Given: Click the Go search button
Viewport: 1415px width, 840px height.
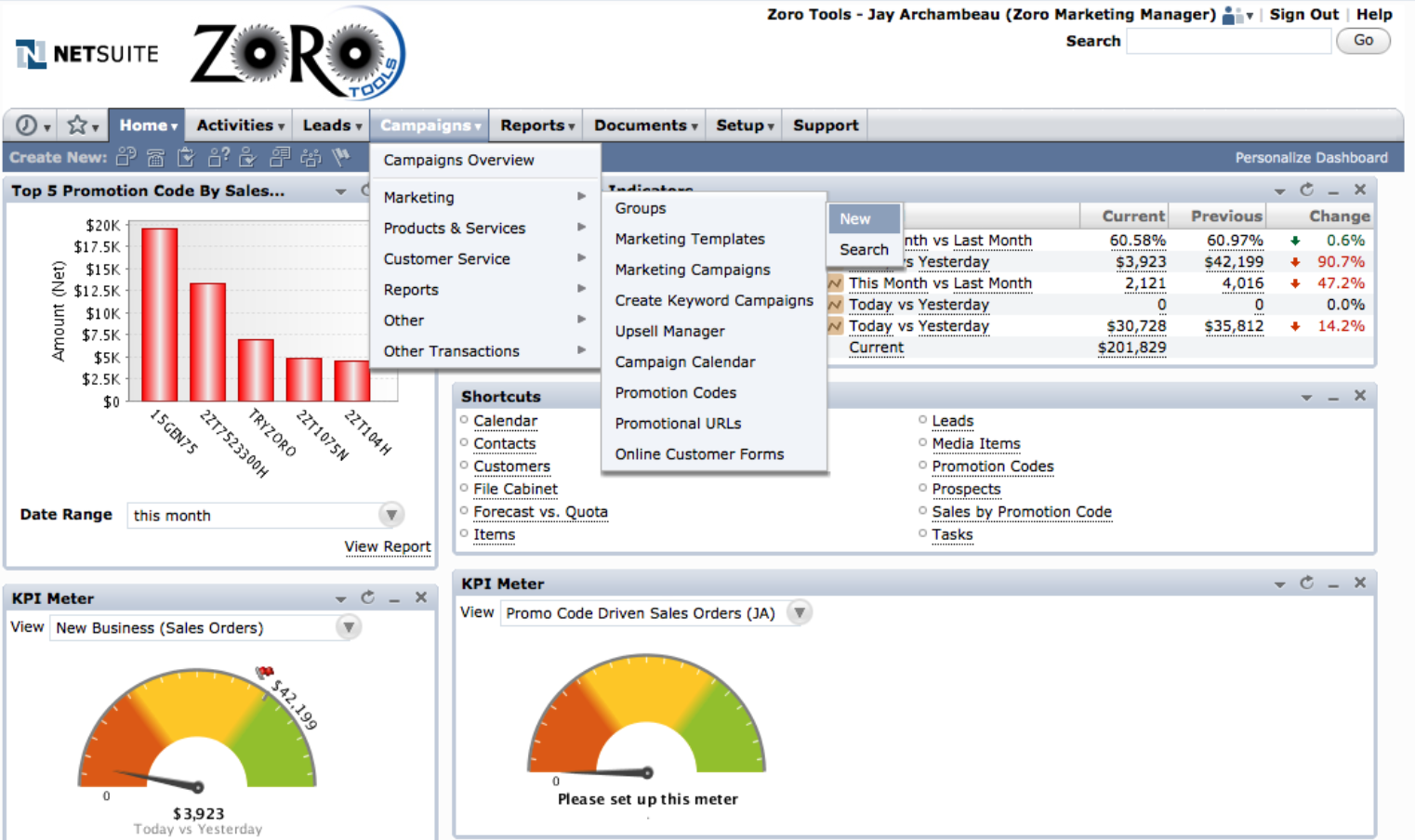Looking at the screenshot, I should (x=1363, y=41).
